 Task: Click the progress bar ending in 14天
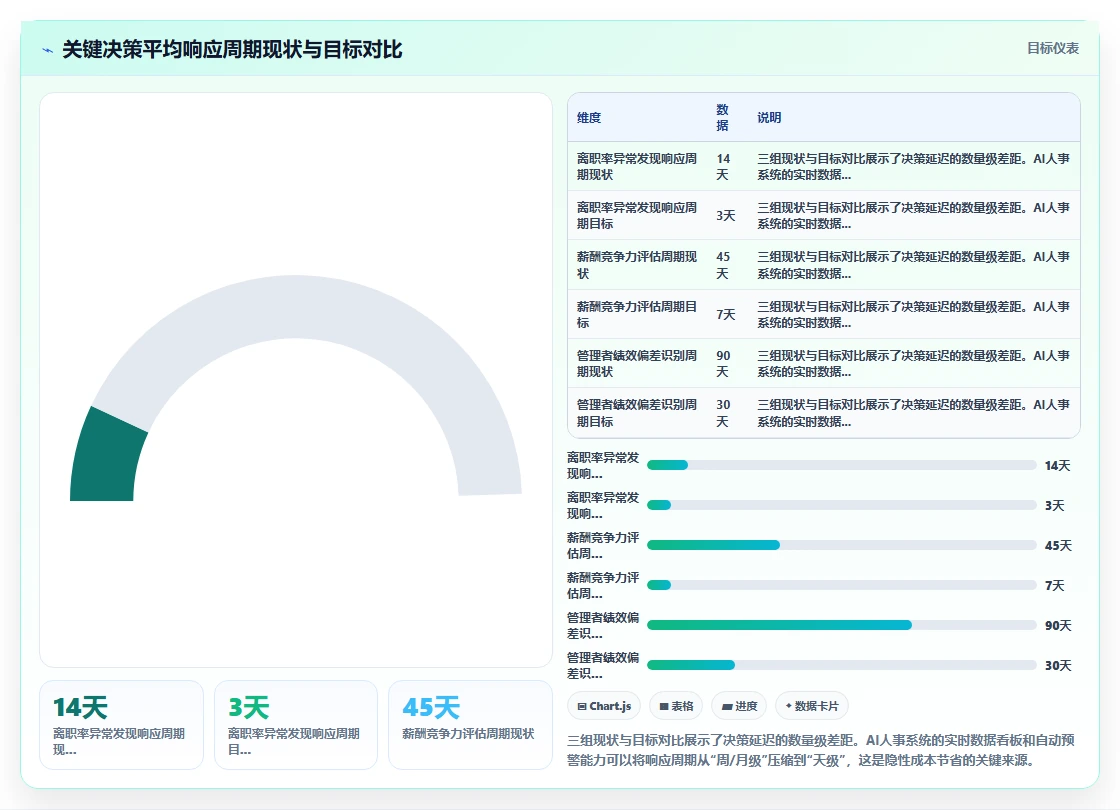pos(841,465)
